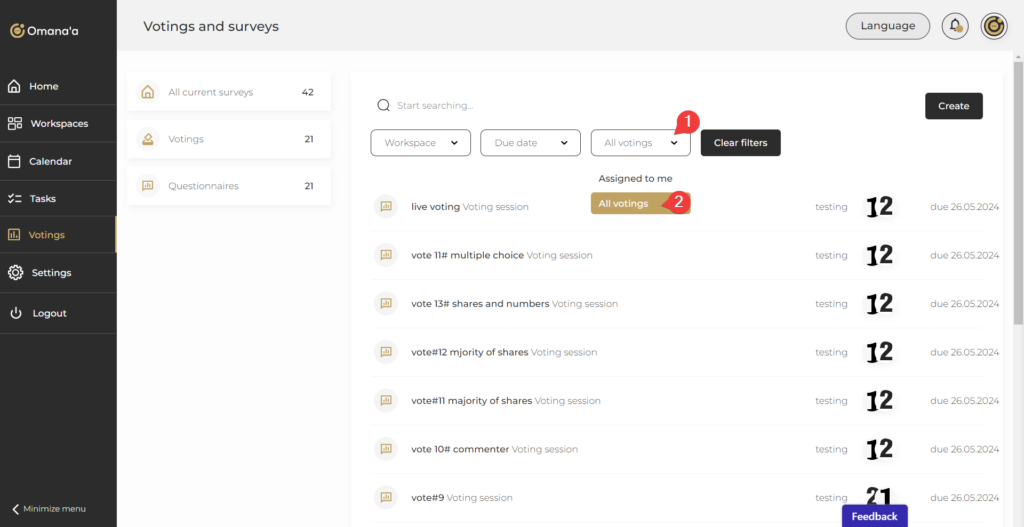Image resolution: width=1024 pixels, height=527 pixels.
Task: Click the search magnifier icon
Action: click(383, 105)
